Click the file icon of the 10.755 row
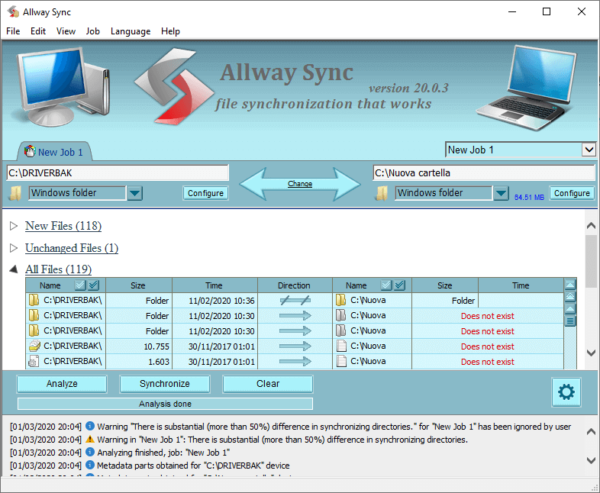The image size is (600, 493). [34, 346]
